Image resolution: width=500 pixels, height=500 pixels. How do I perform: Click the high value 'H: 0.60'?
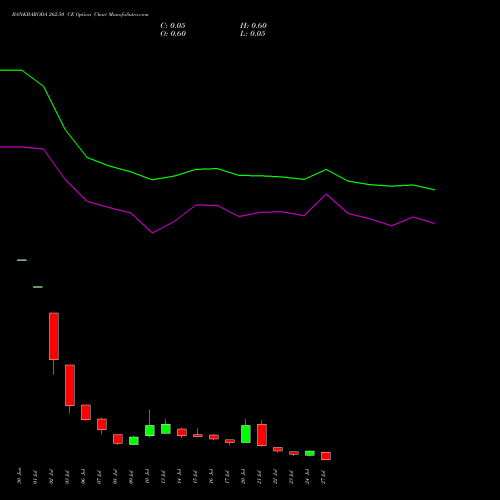tap(253, 26)
